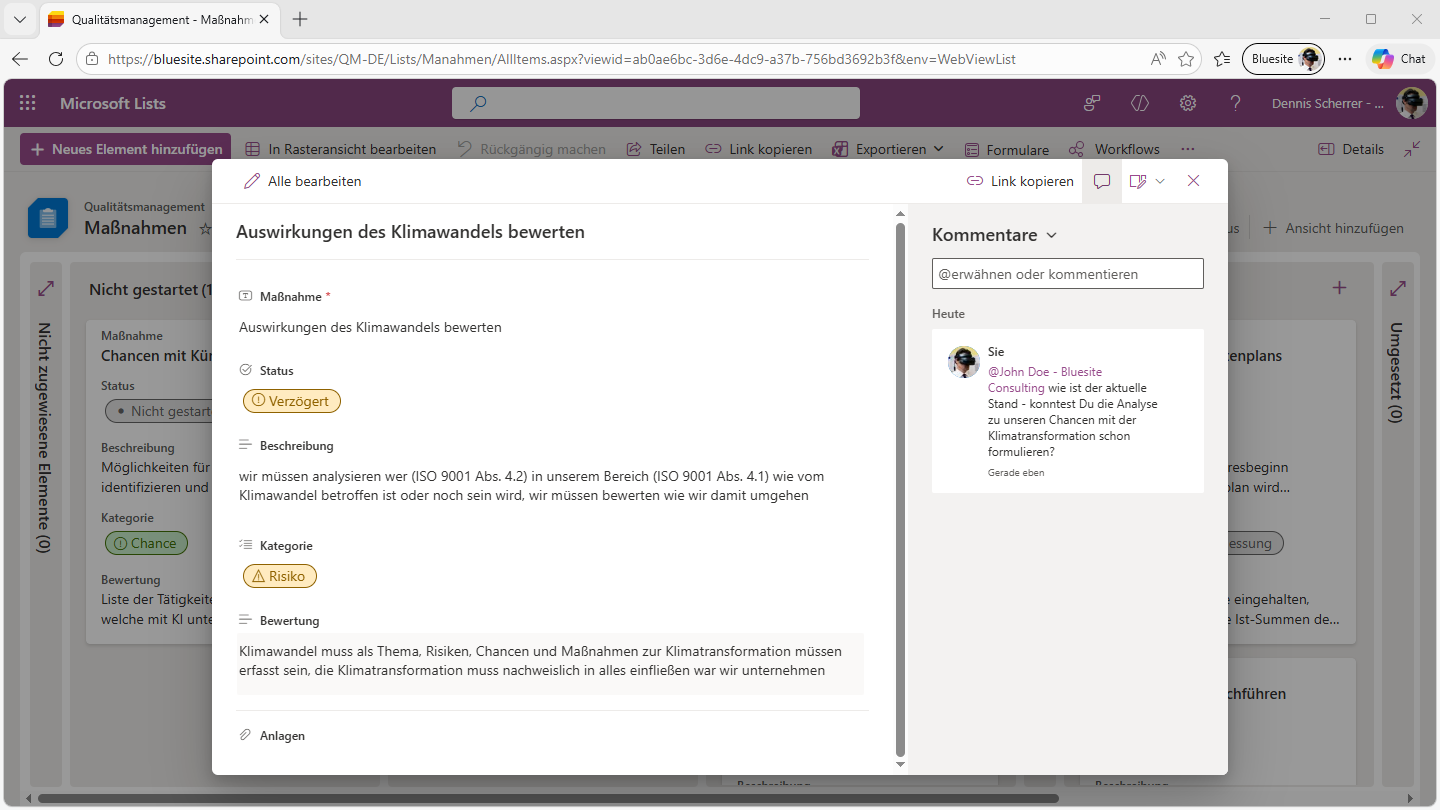Open the Workflows toolbar item

[x=1114, y=149]
